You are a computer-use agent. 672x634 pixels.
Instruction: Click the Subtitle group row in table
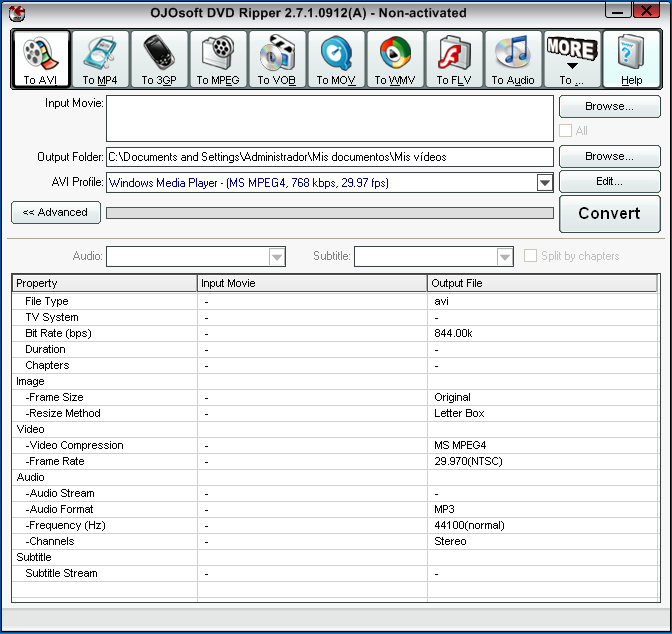[335, 558]
